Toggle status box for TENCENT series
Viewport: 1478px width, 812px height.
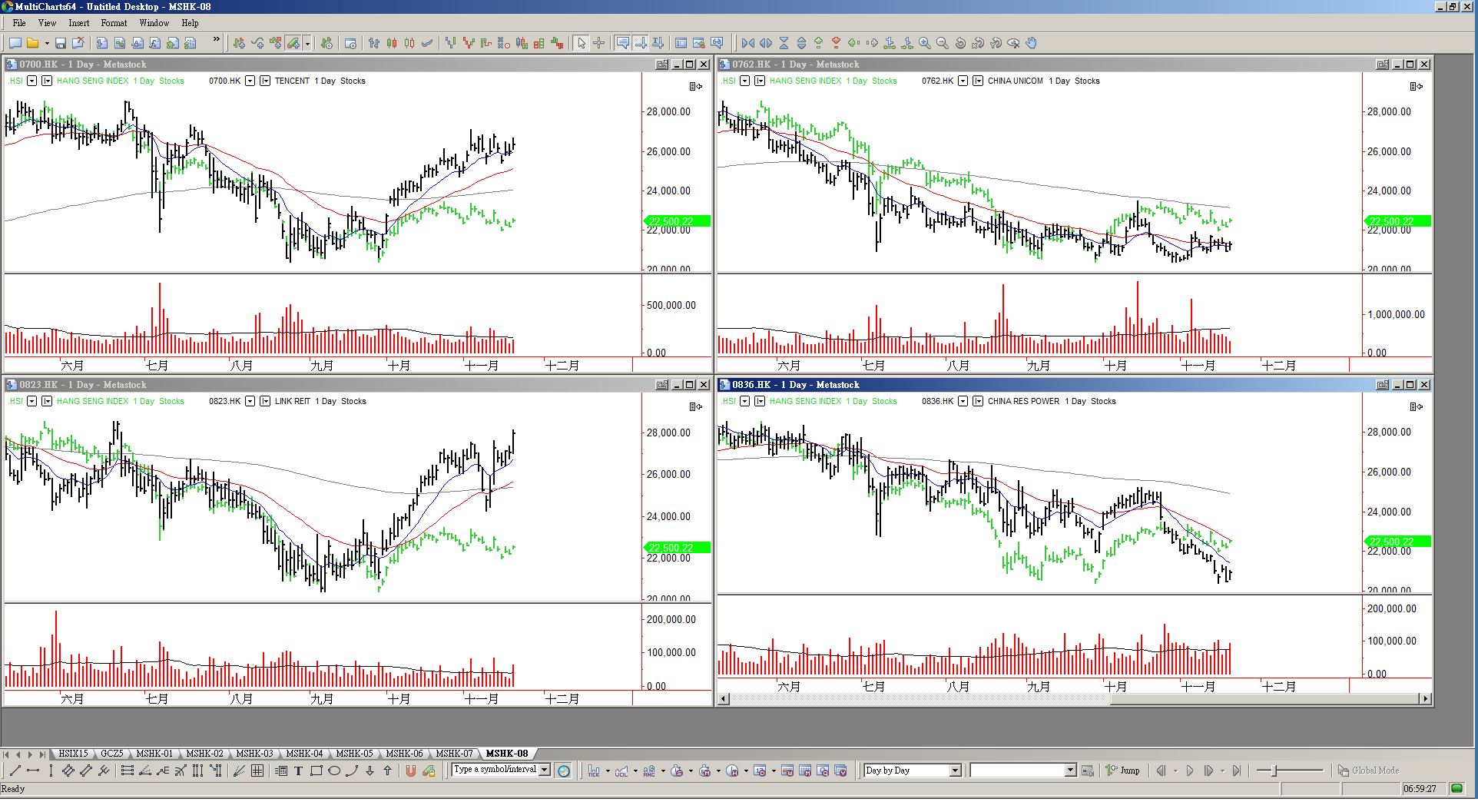click(x=265, y=81)
